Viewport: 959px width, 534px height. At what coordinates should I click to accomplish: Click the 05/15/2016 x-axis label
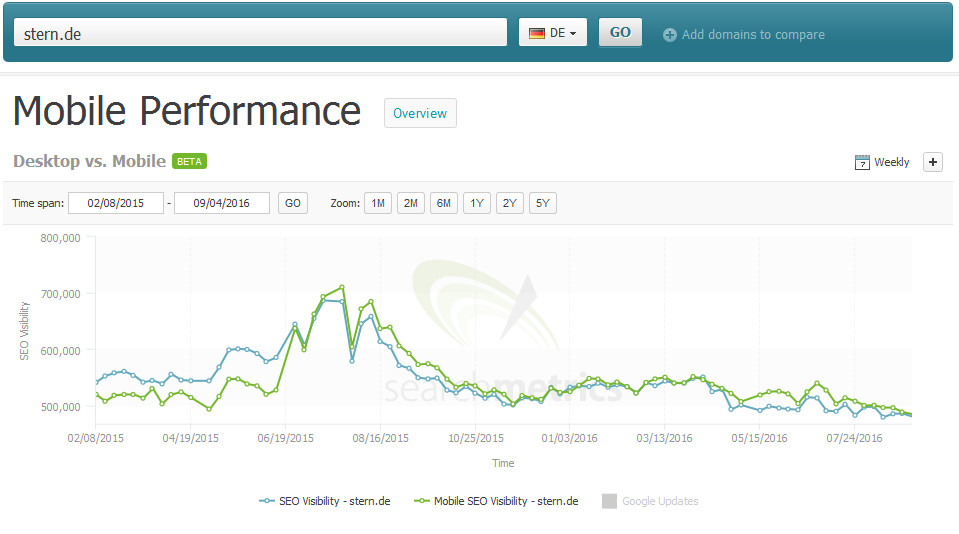[760, 438]
